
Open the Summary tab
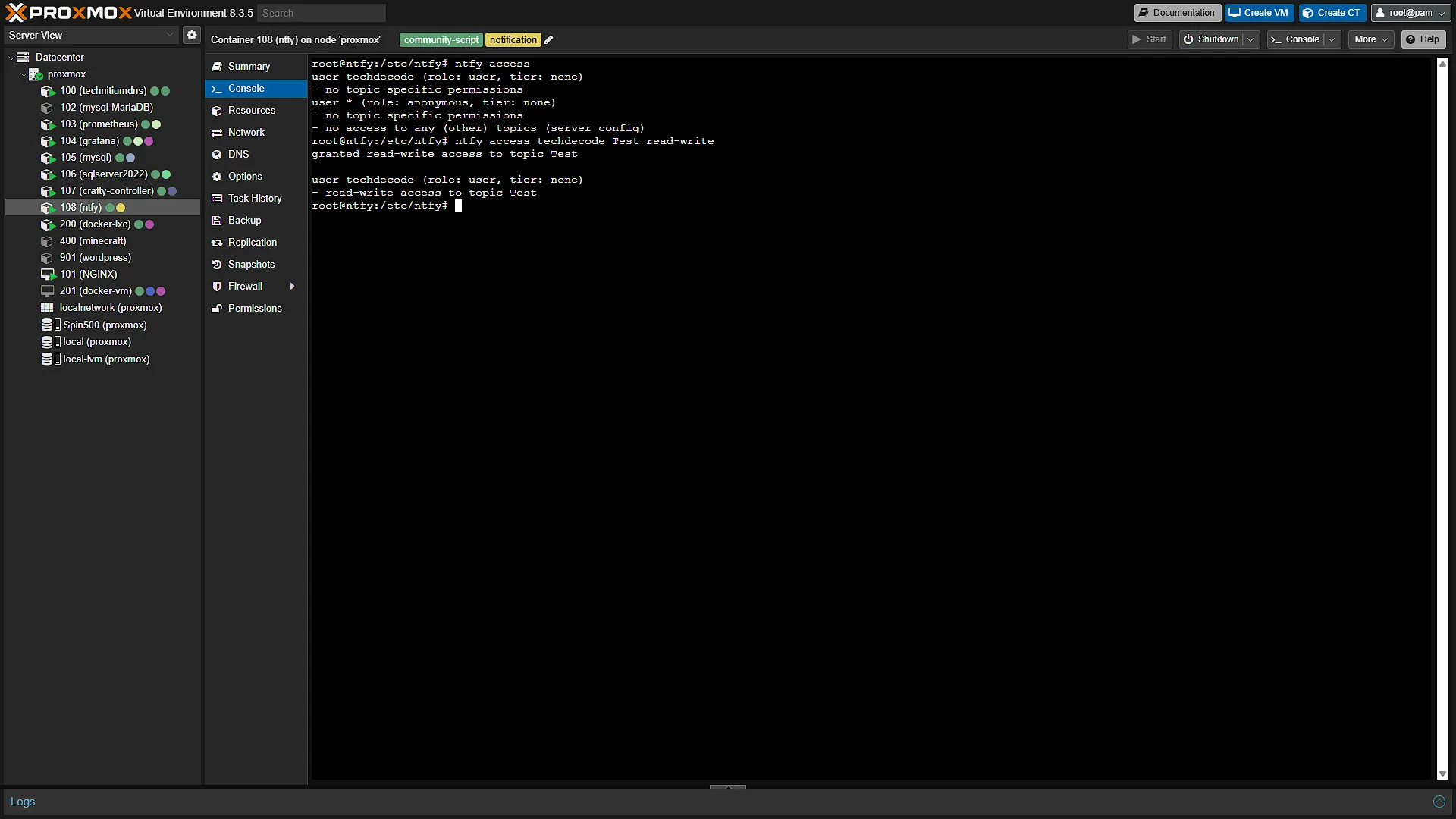point(256,67)
